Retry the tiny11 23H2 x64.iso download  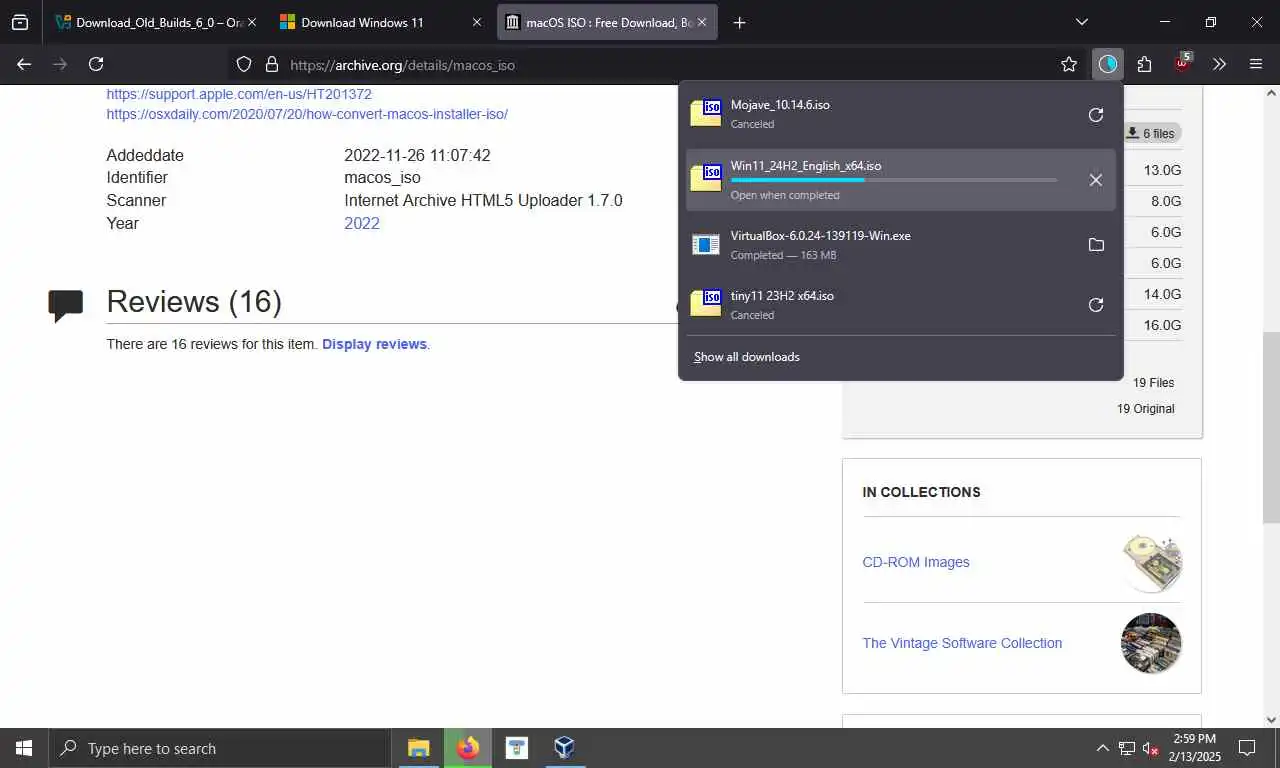coord(1096,305)
